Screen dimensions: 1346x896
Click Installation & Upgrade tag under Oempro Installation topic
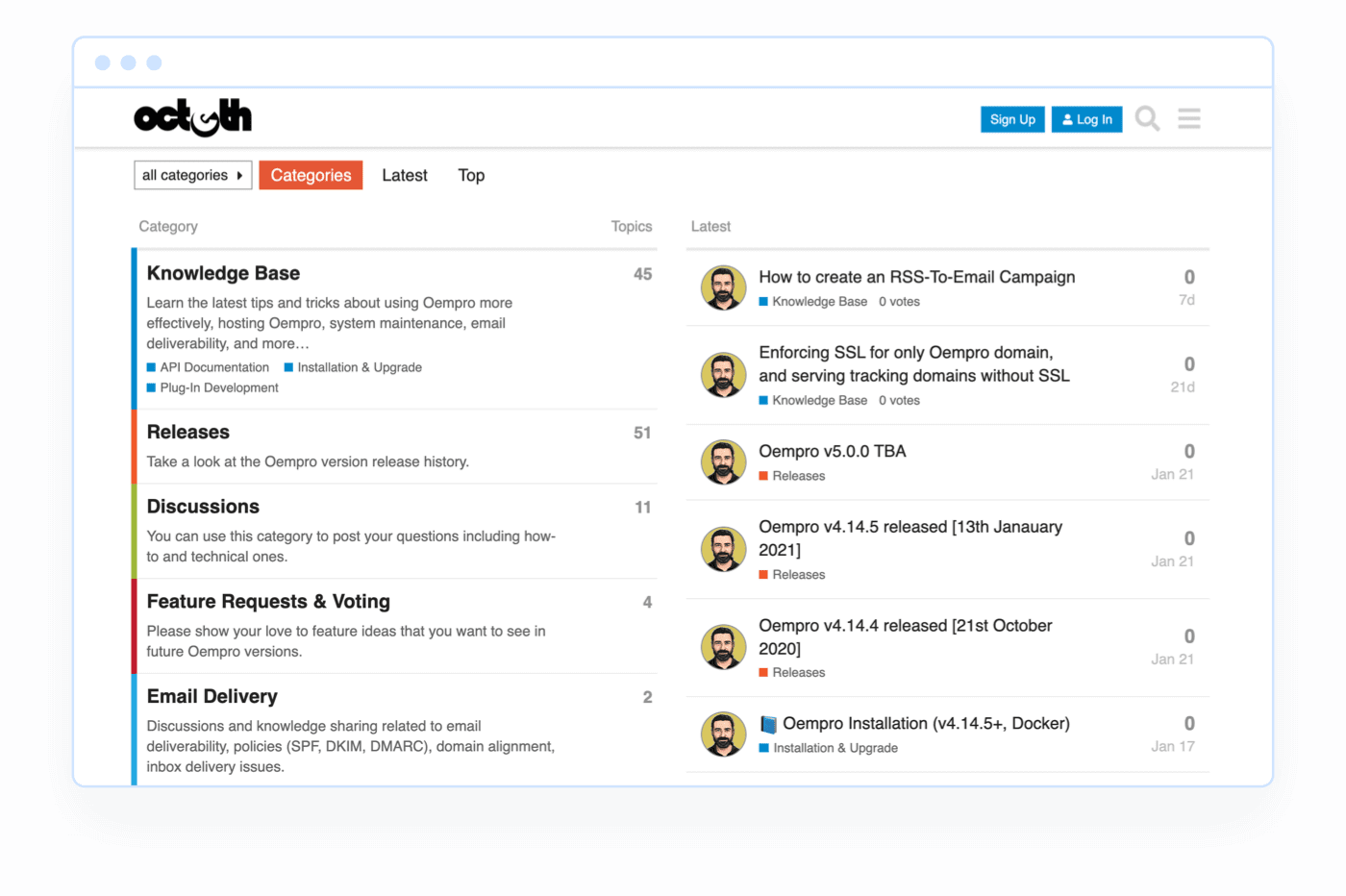(x=829, y=748)
